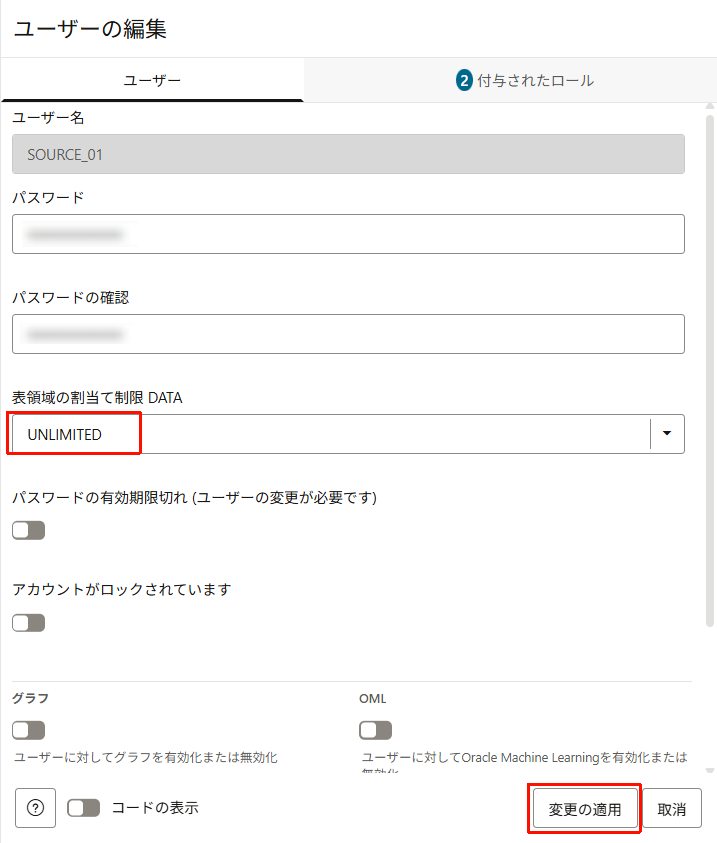Toggle the account locked switch
The height and width of the screenshot is (843, 717).
pyautogui.click(x=28, y=623)
